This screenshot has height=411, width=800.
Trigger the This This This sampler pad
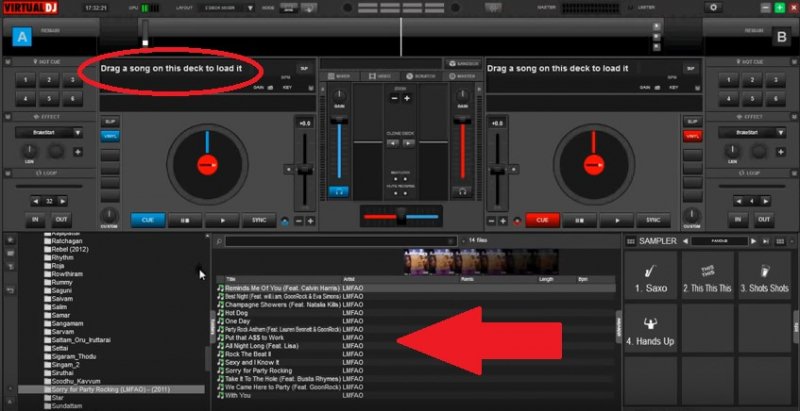point(707,276)
